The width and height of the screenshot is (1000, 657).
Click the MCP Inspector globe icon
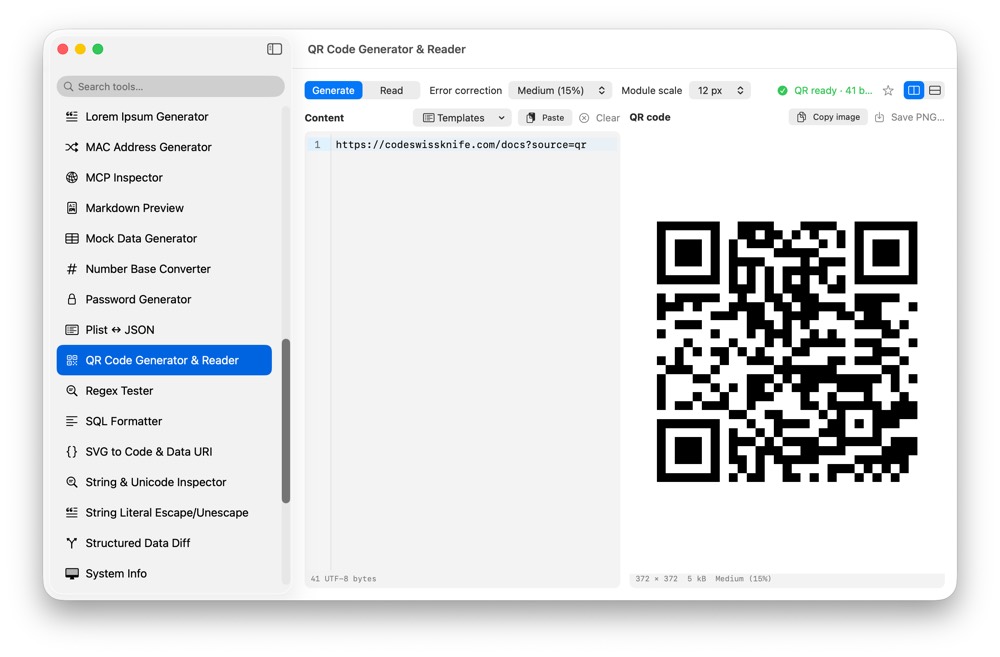[x=72, y=177]
